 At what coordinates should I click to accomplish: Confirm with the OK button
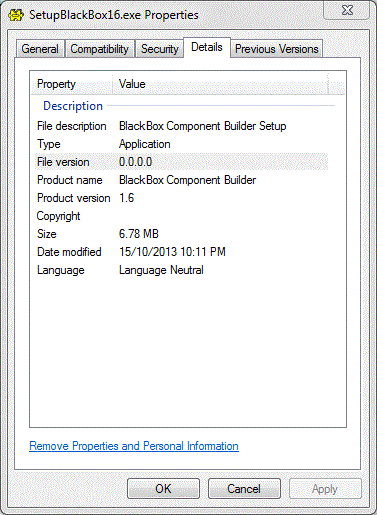coord(163,489)
